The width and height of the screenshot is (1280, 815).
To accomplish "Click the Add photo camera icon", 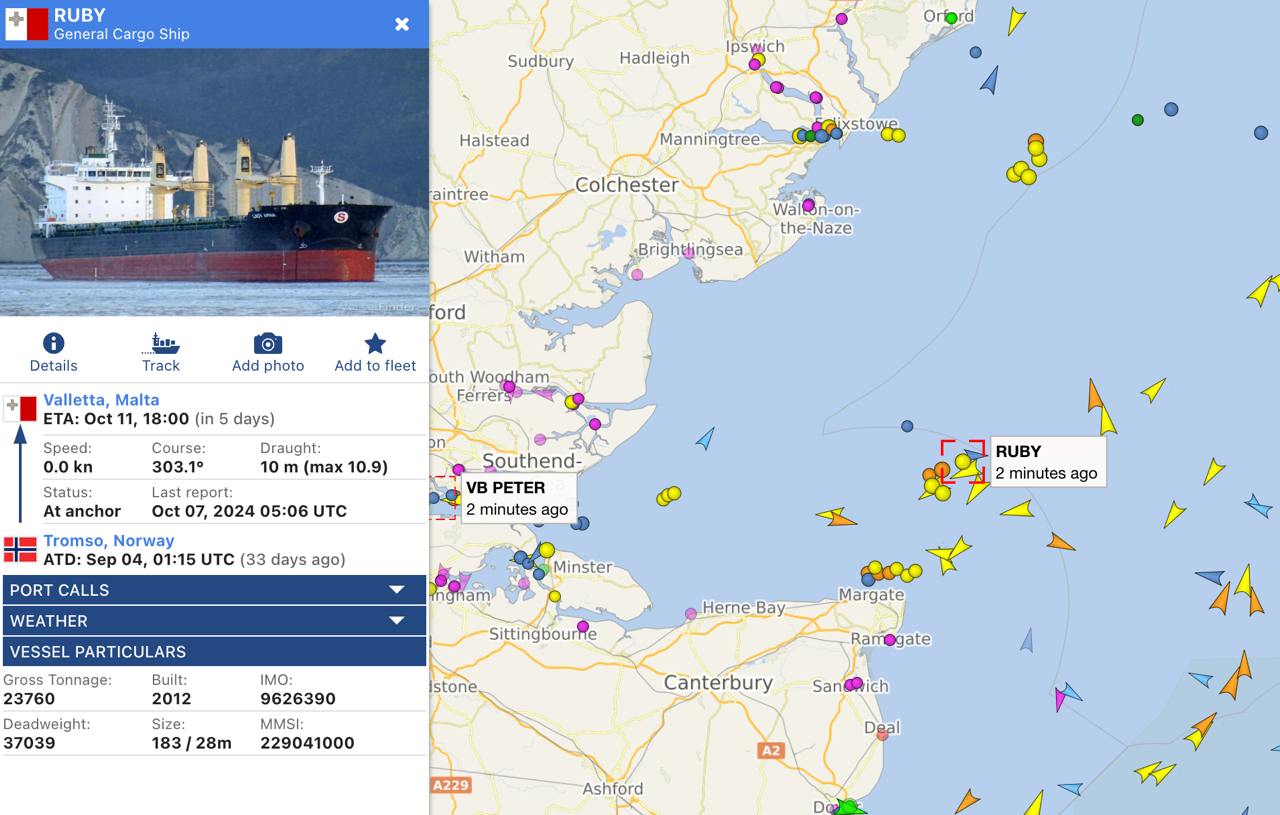I will (x=268, y=344).
